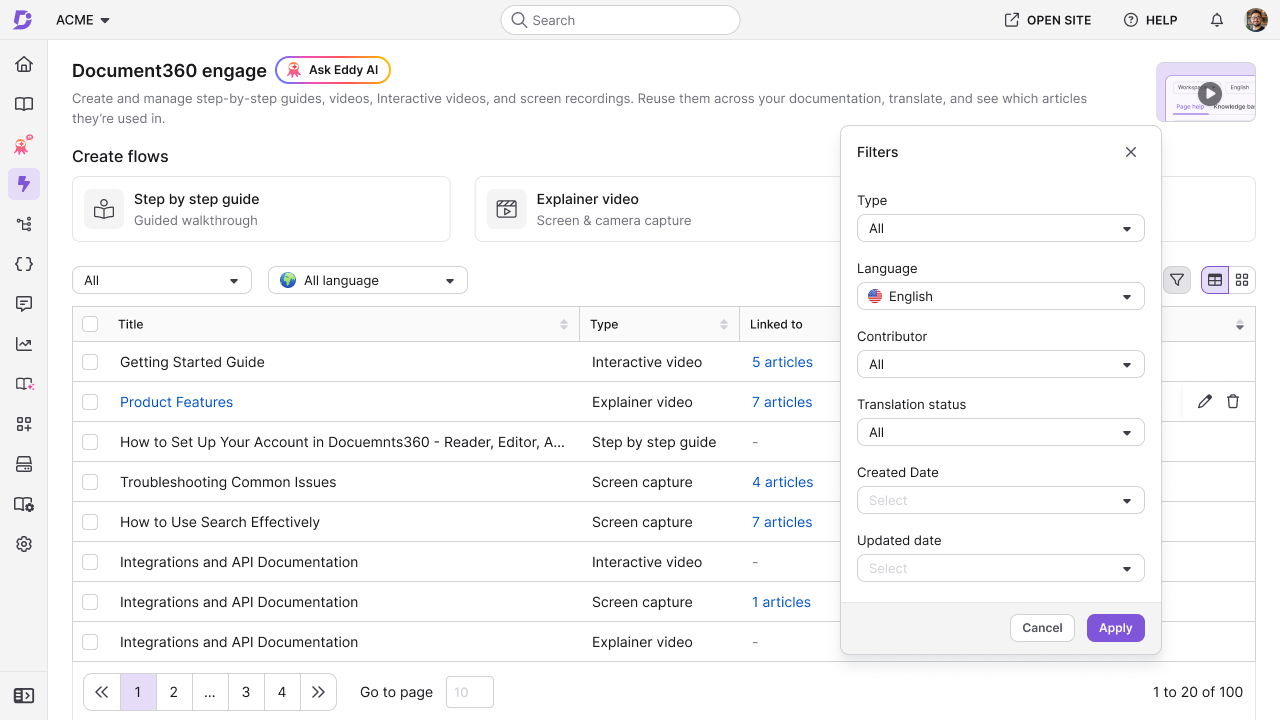The width and height of the screenshot is (1280, 720).
Task: Edit the Product Features row
Action: [x=1205, y=401]
